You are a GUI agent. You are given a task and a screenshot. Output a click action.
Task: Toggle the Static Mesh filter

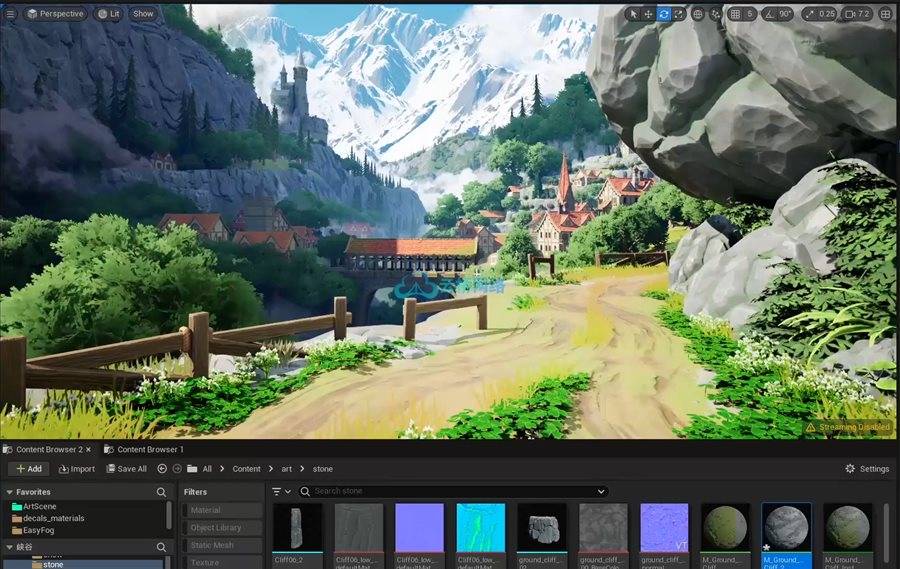tap(222, 545)
